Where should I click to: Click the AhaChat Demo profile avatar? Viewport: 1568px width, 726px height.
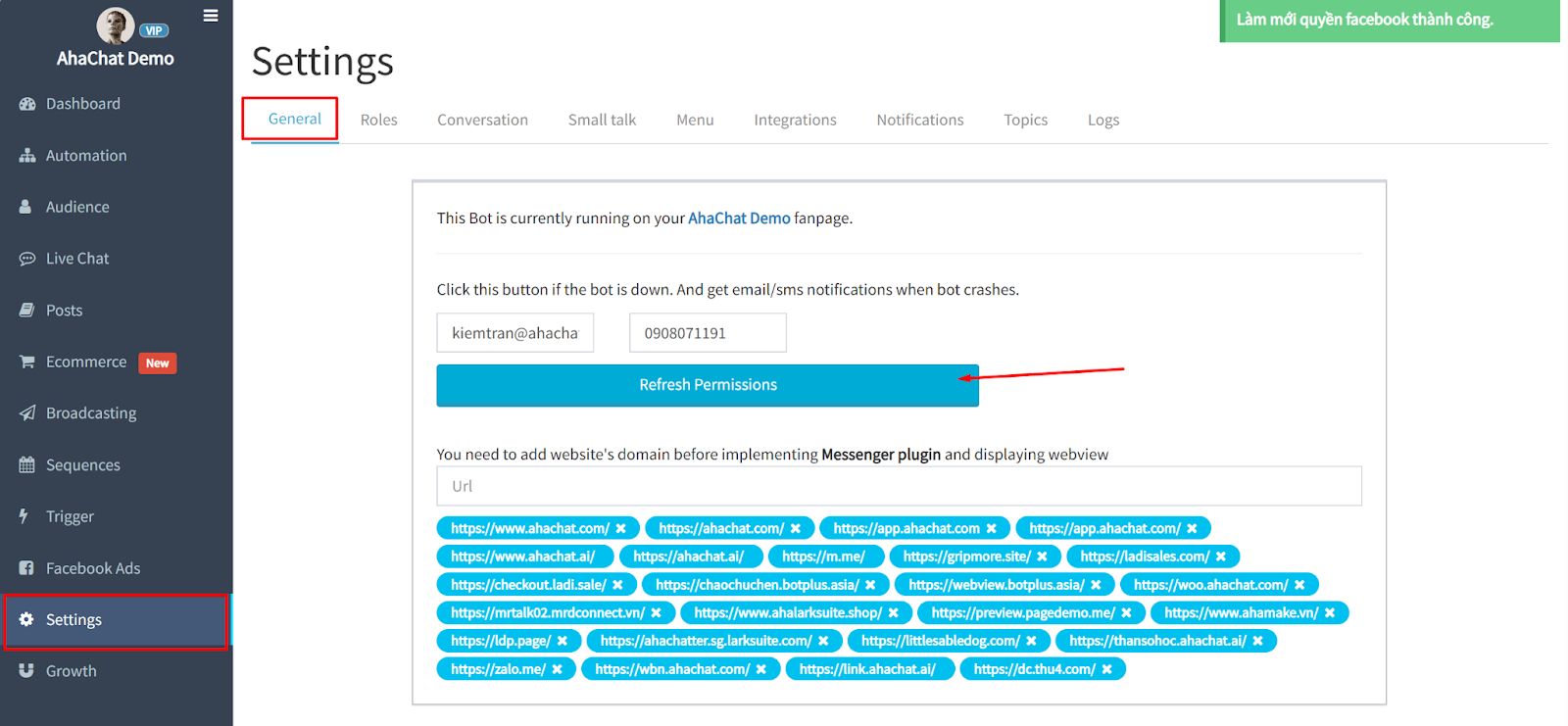(x=115, y=25)
